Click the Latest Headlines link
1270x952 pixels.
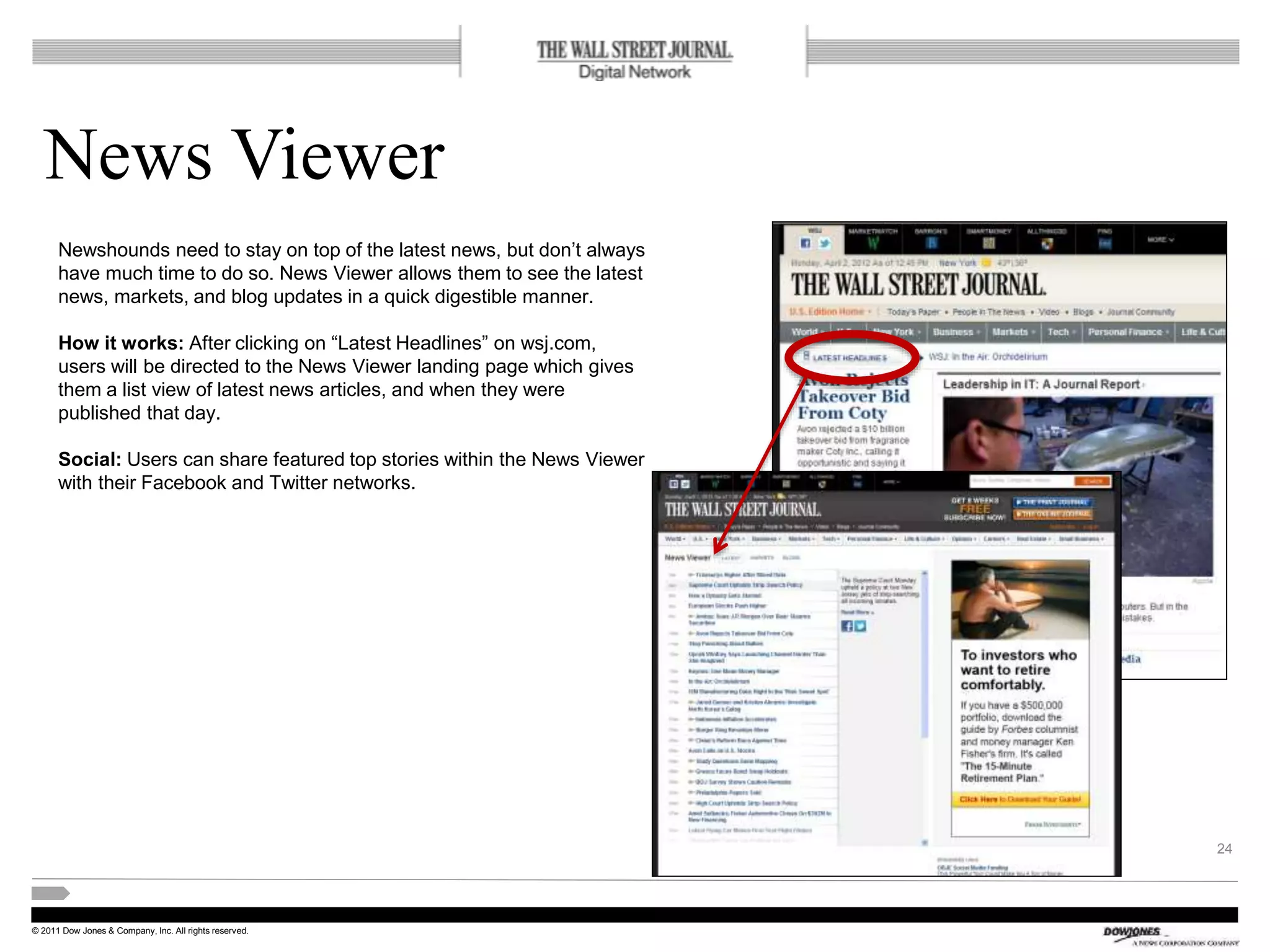pos(850,358)
